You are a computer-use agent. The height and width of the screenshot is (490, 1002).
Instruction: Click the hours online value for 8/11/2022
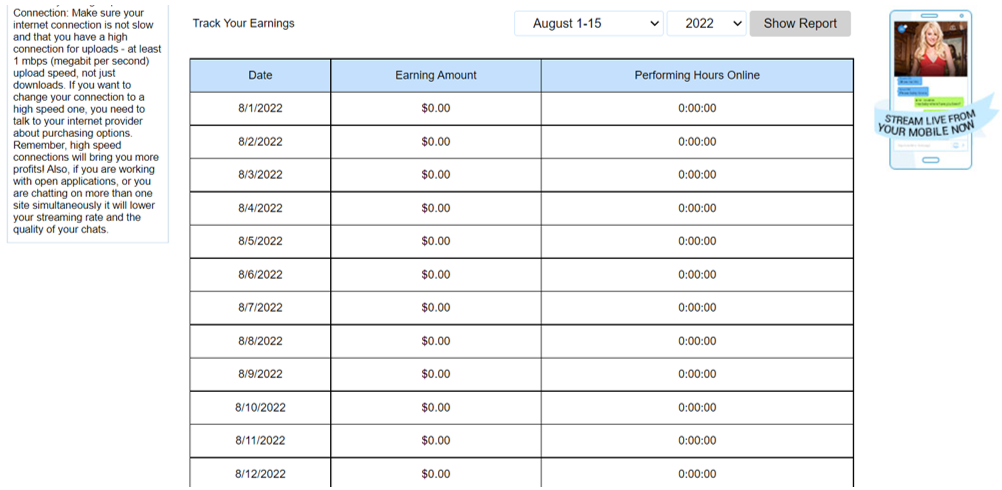pyautogui.click(x=697, y=441)
